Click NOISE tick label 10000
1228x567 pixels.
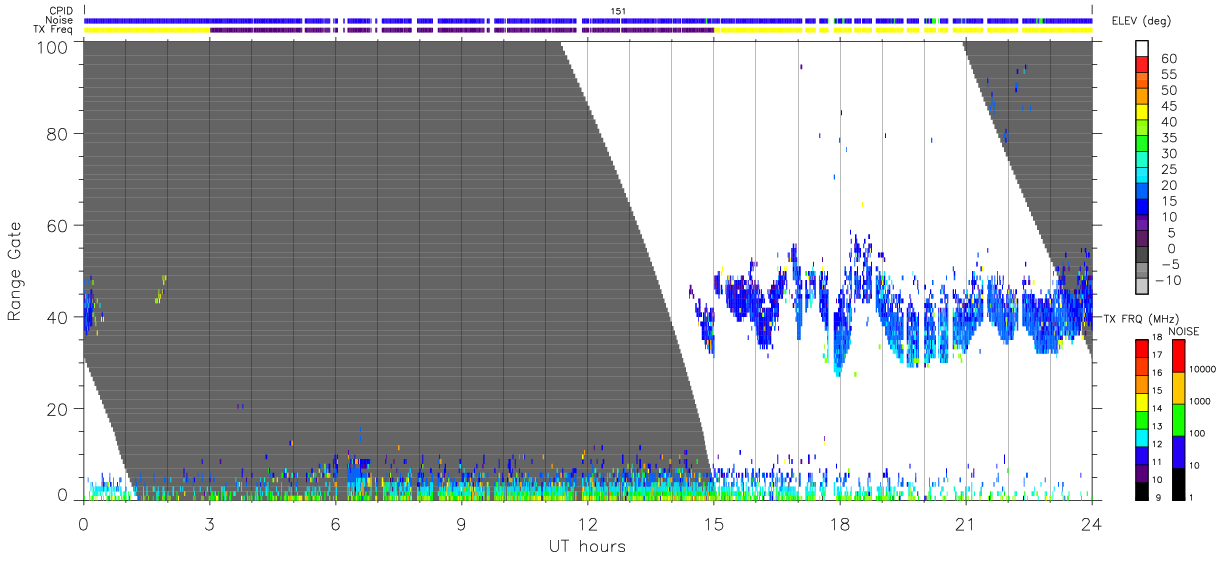coord(1205,371)
